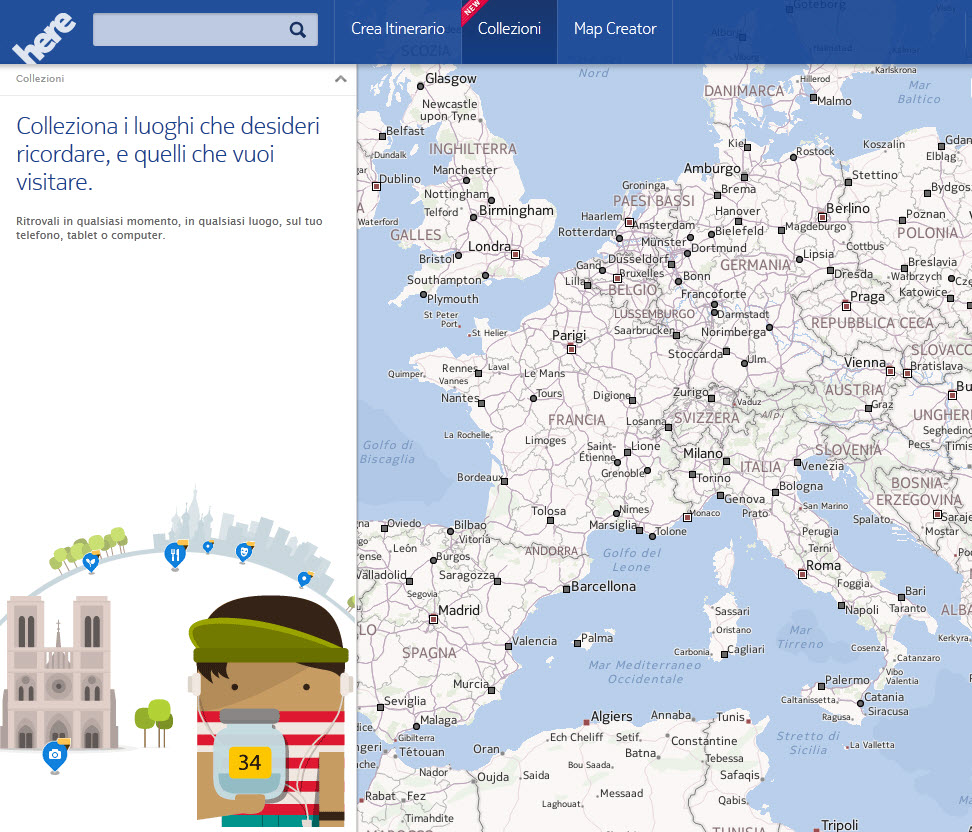Viewport: 972px width, 832px height.
Task: Click the Madrid capital marker on map
Action: click(x=434, y=619)
